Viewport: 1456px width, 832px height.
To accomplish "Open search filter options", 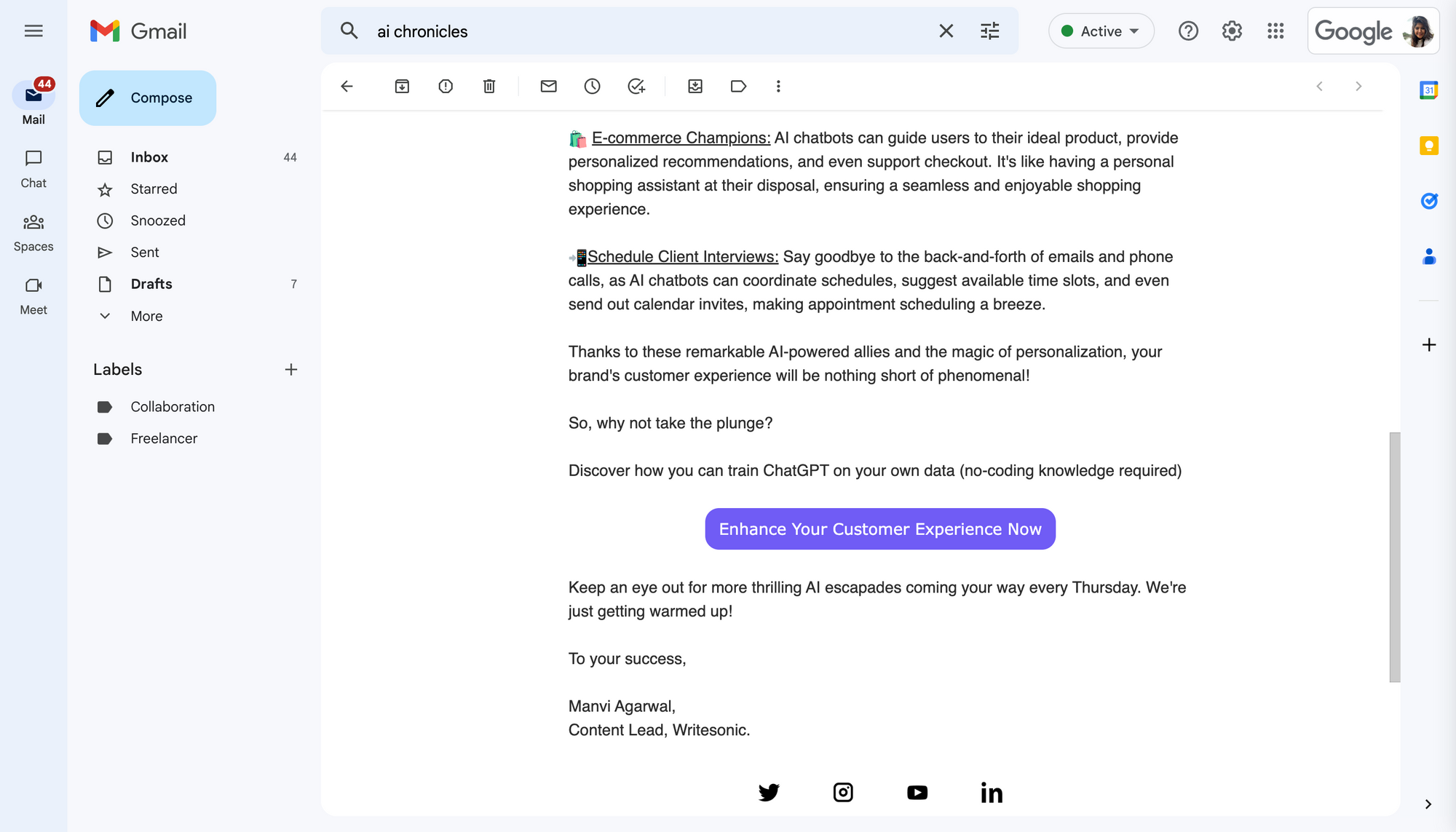I will pos(989,31).
